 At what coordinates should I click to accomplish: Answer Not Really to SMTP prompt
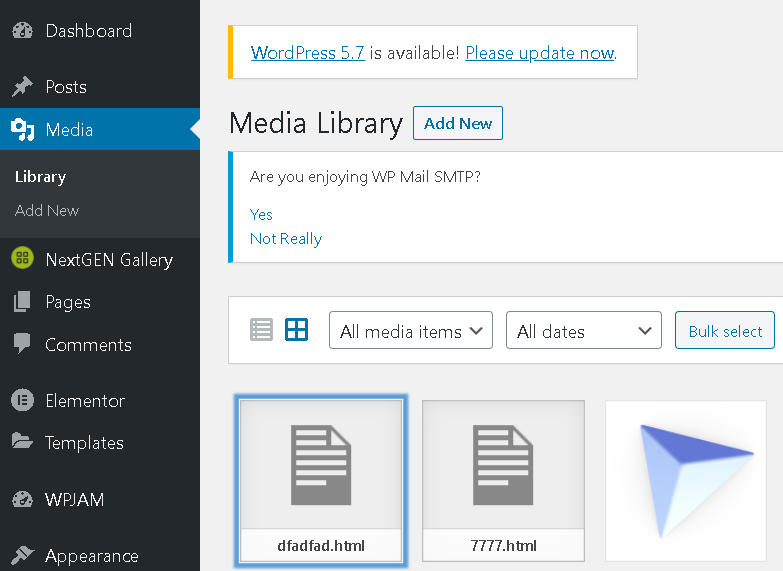[286, 239]
